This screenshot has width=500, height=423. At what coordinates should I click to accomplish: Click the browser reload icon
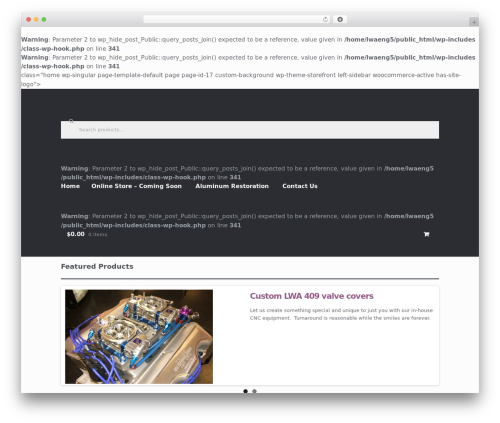pos(325,19)
